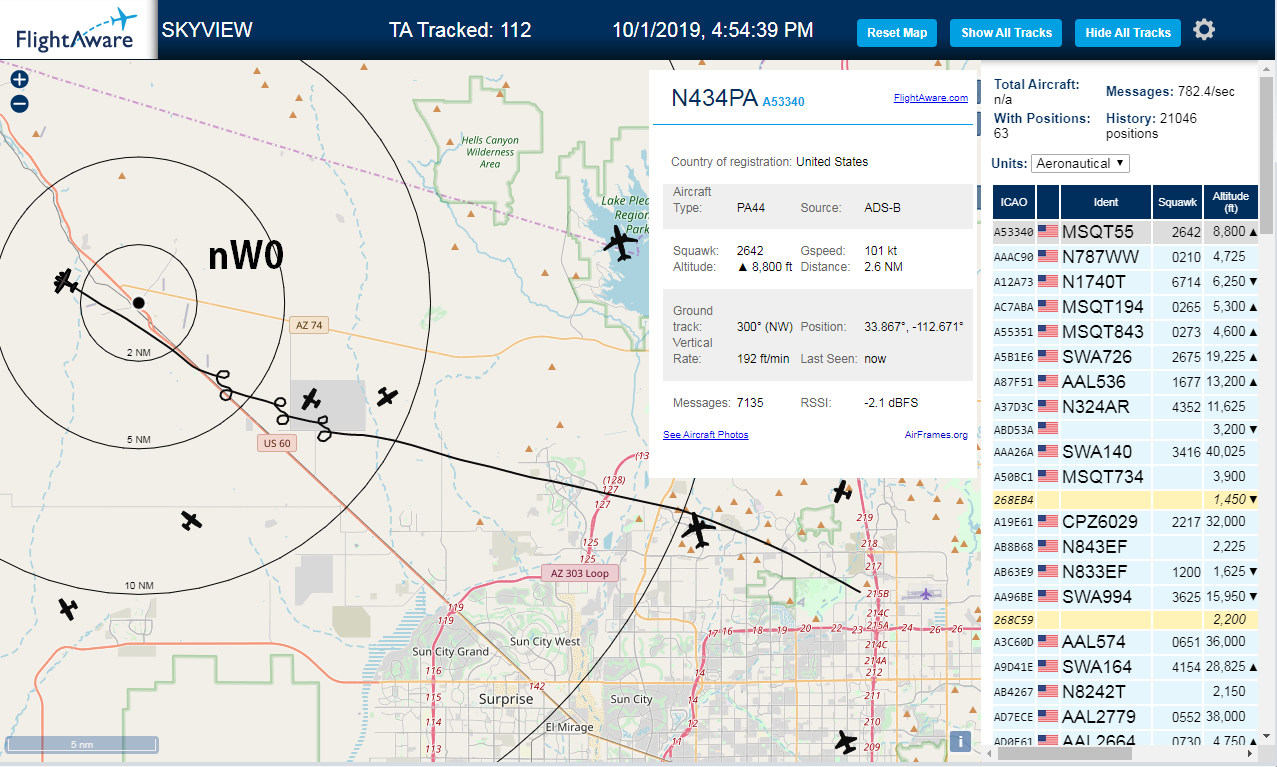Click the Show All Tracks button
The image size is (1277, 767).
click(x=1006, y=32)
